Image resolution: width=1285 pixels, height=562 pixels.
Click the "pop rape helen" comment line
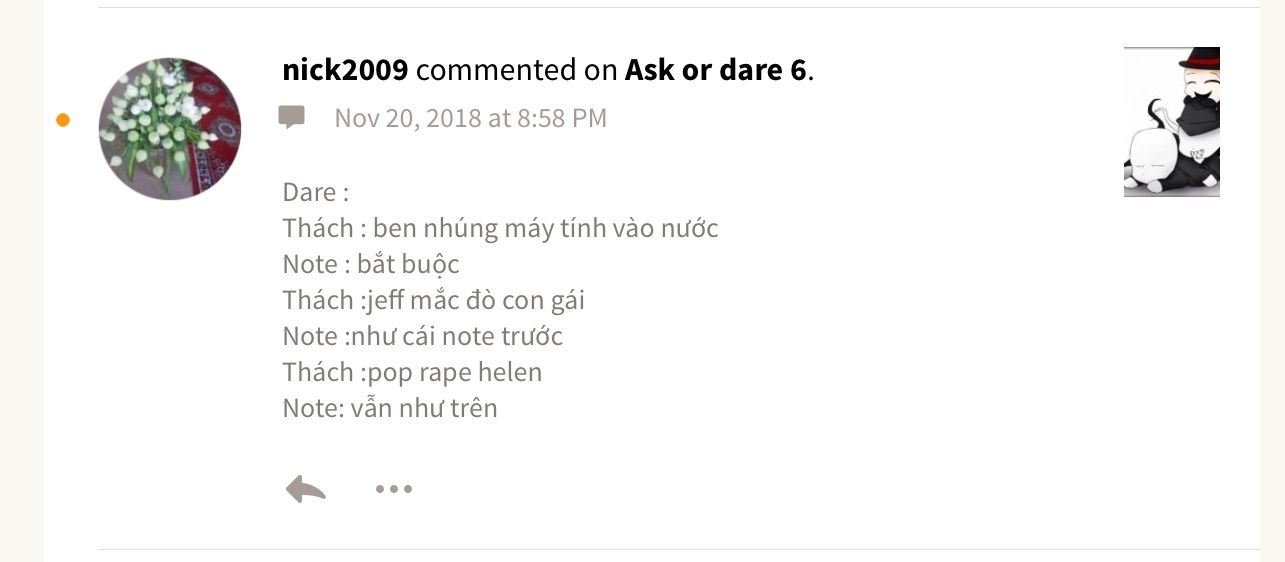click(455, 372)
